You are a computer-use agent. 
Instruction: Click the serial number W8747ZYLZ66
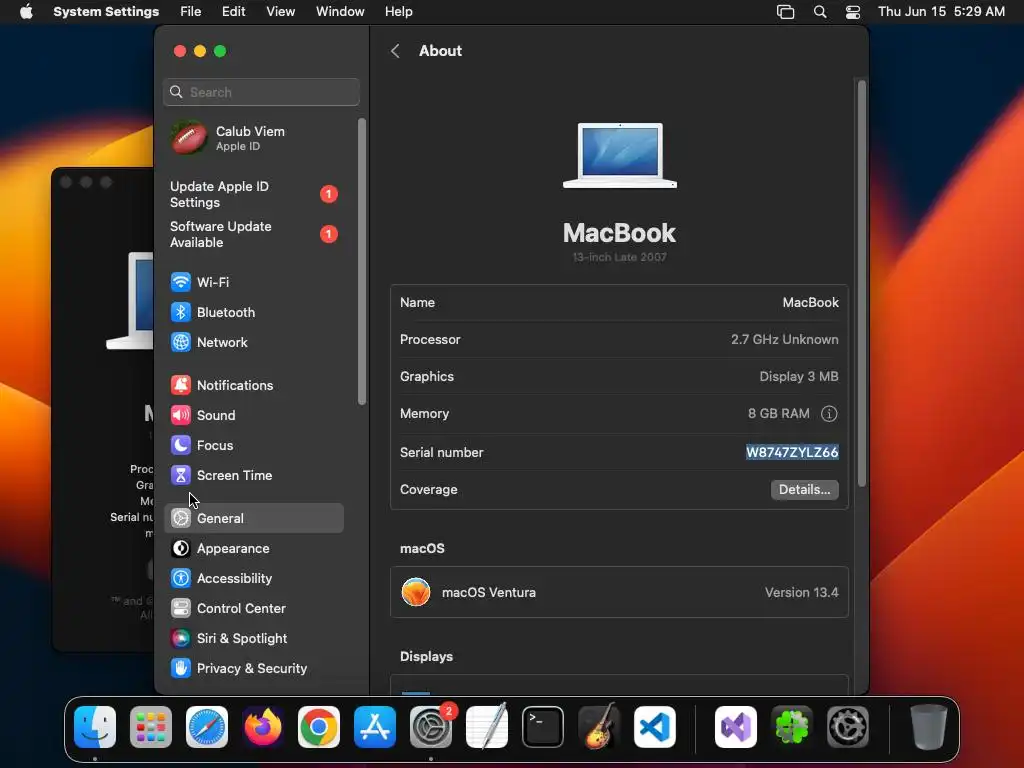pyautogui.click(x=792, y=452)
